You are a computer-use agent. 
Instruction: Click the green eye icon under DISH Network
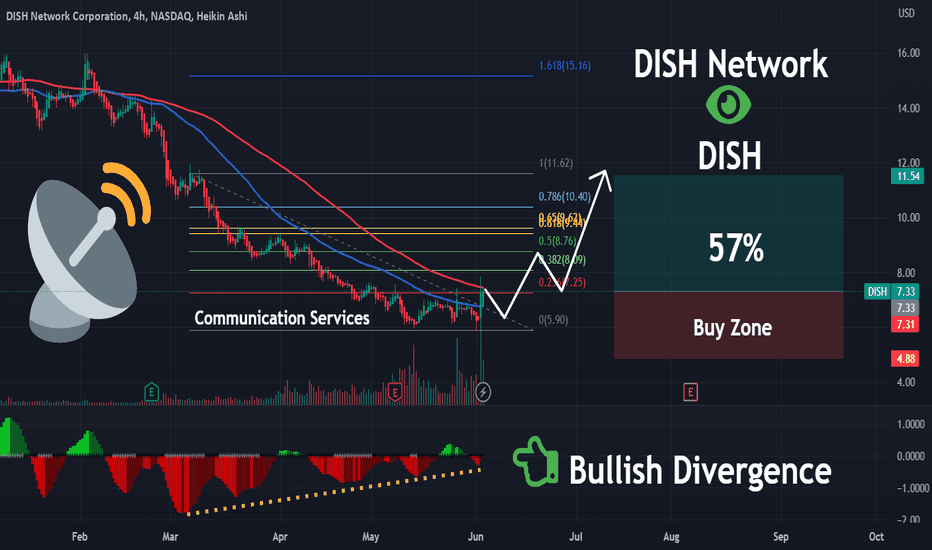(728, 105)
